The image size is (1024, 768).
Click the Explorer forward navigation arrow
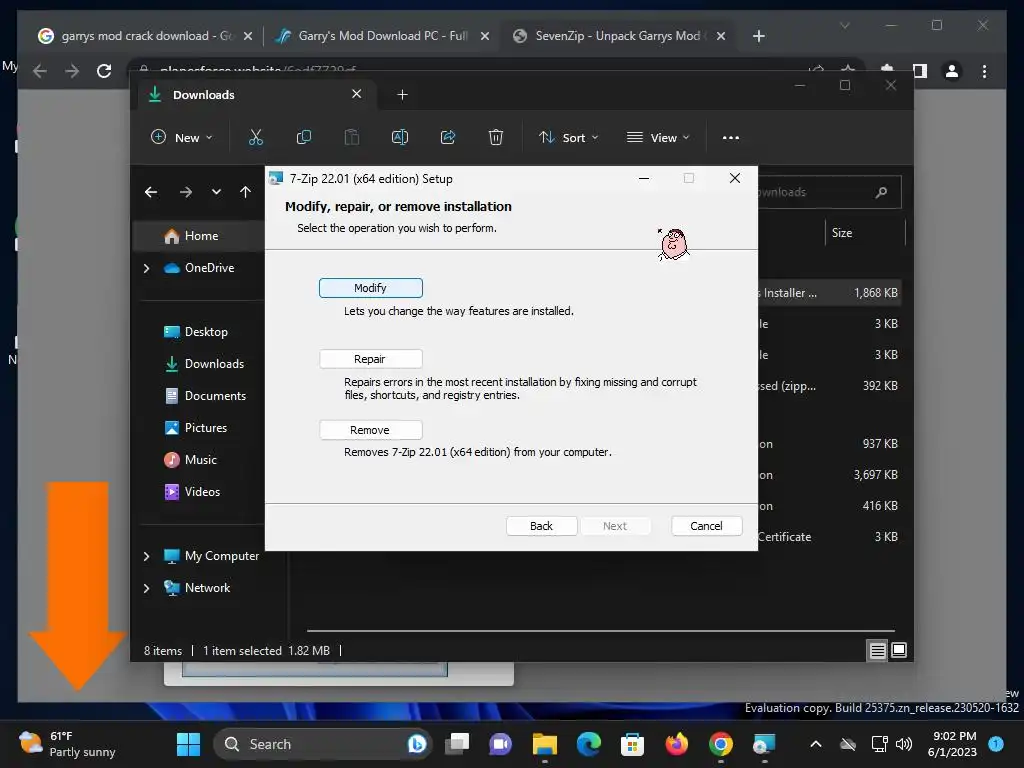click(x=185, y=192)
